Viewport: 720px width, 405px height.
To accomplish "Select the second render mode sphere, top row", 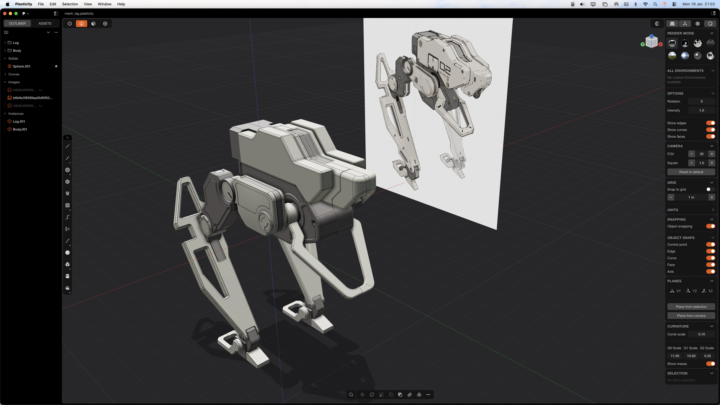I will (x=685, y=43).
